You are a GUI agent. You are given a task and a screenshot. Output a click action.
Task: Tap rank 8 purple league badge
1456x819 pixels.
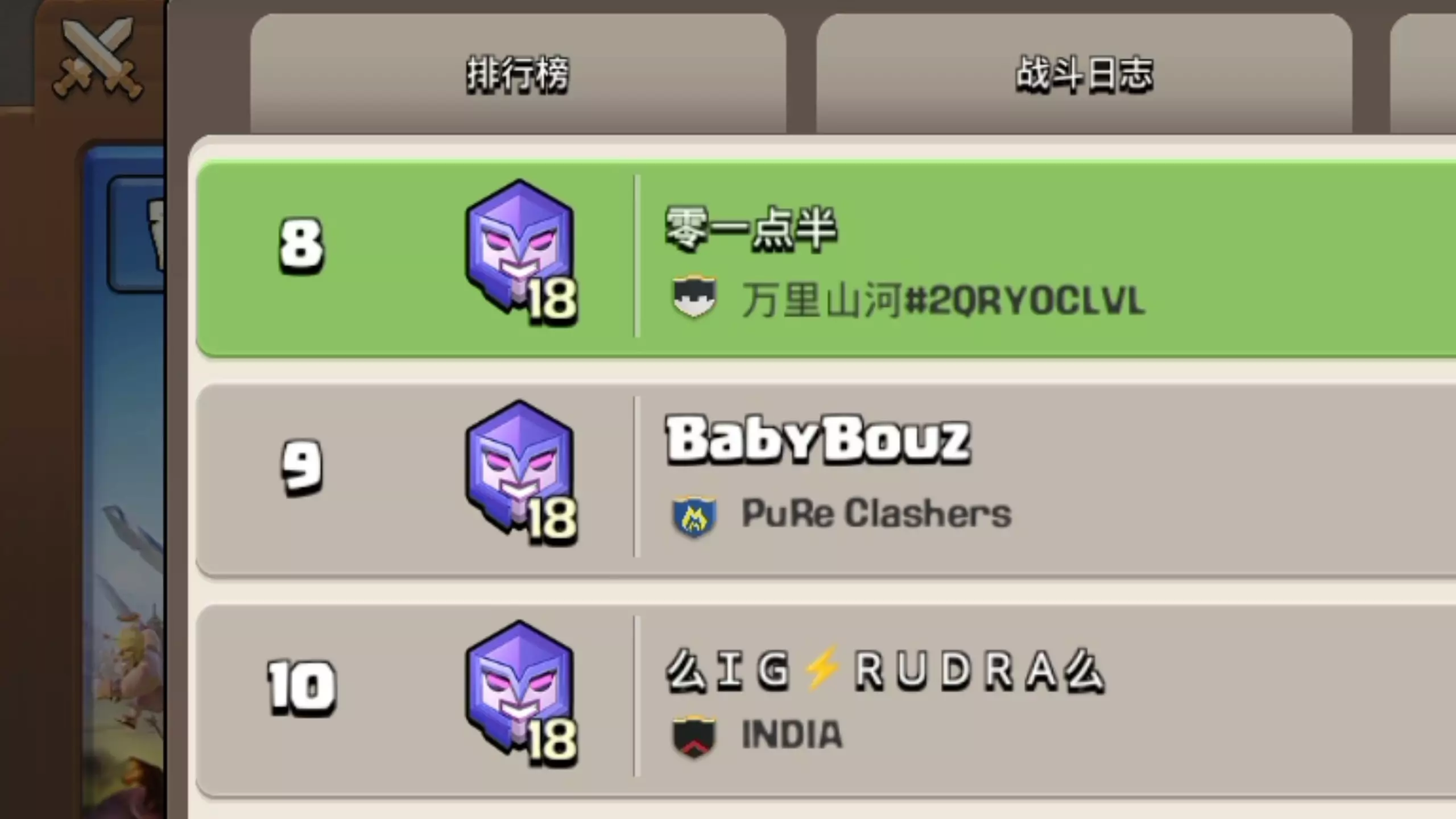pyautogui.click(x=521, y=253)
